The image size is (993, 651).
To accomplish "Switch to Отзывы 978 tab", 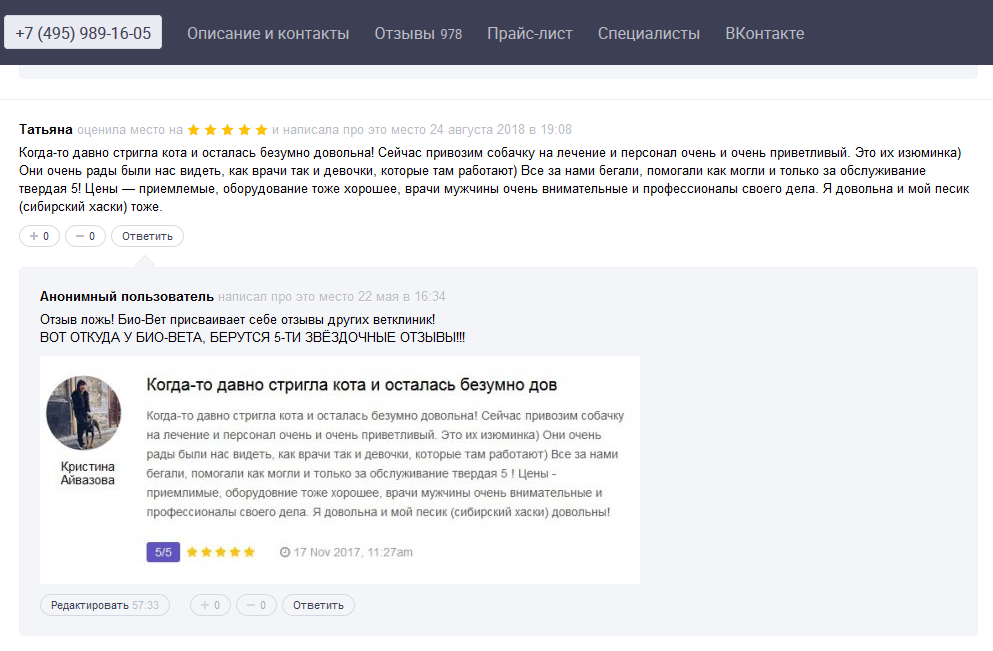I will 418,33.
